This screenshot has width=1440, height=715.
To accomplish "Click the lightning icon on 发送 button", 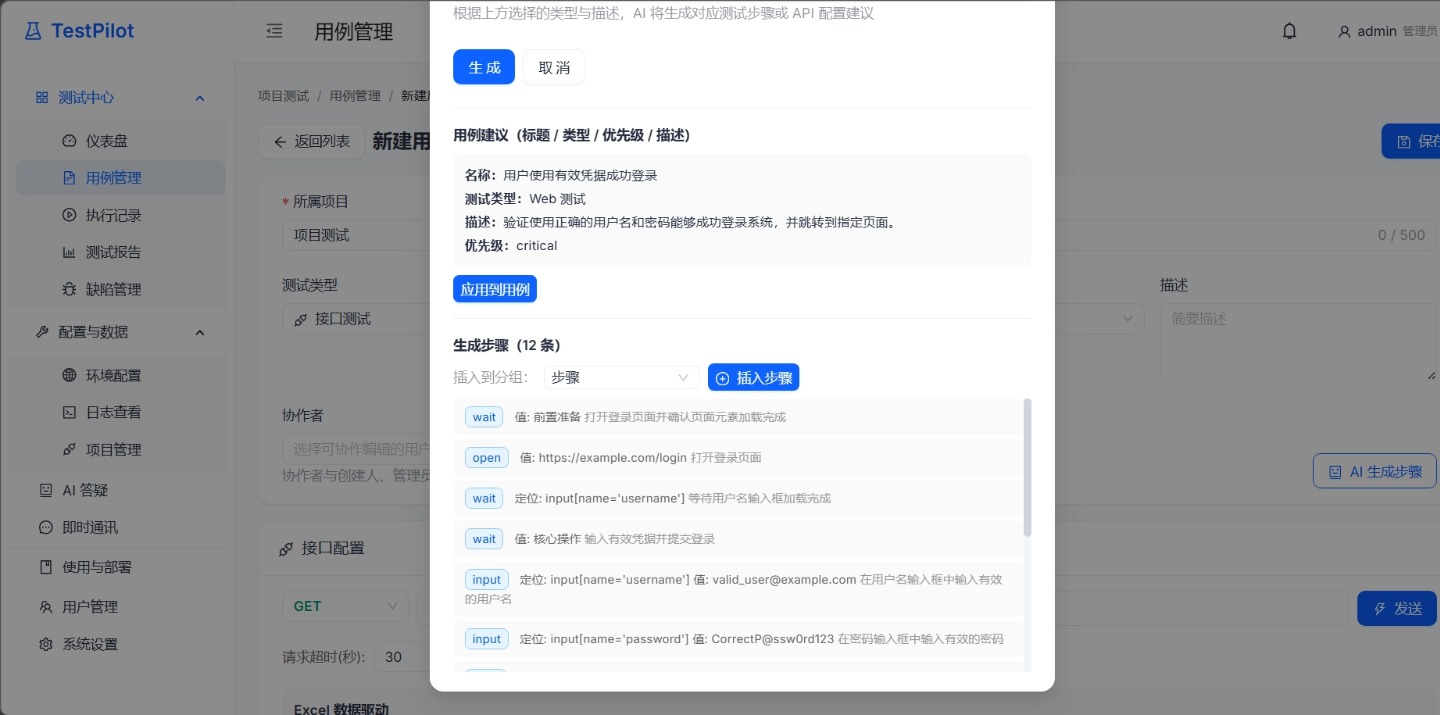I will (x=1380, y=608).
